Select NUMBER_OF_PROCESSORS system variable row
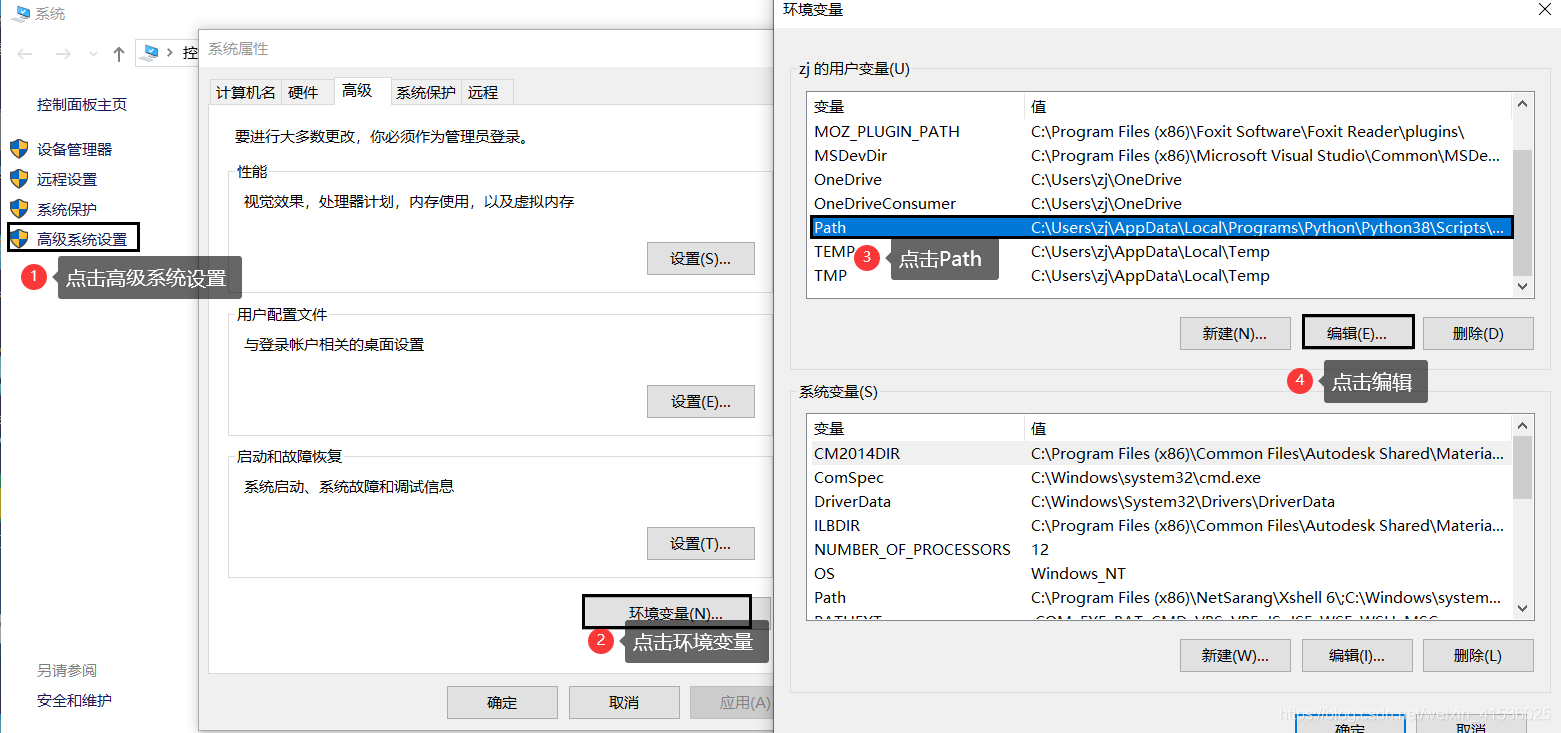The image size is (1561, 733). 1160,549
